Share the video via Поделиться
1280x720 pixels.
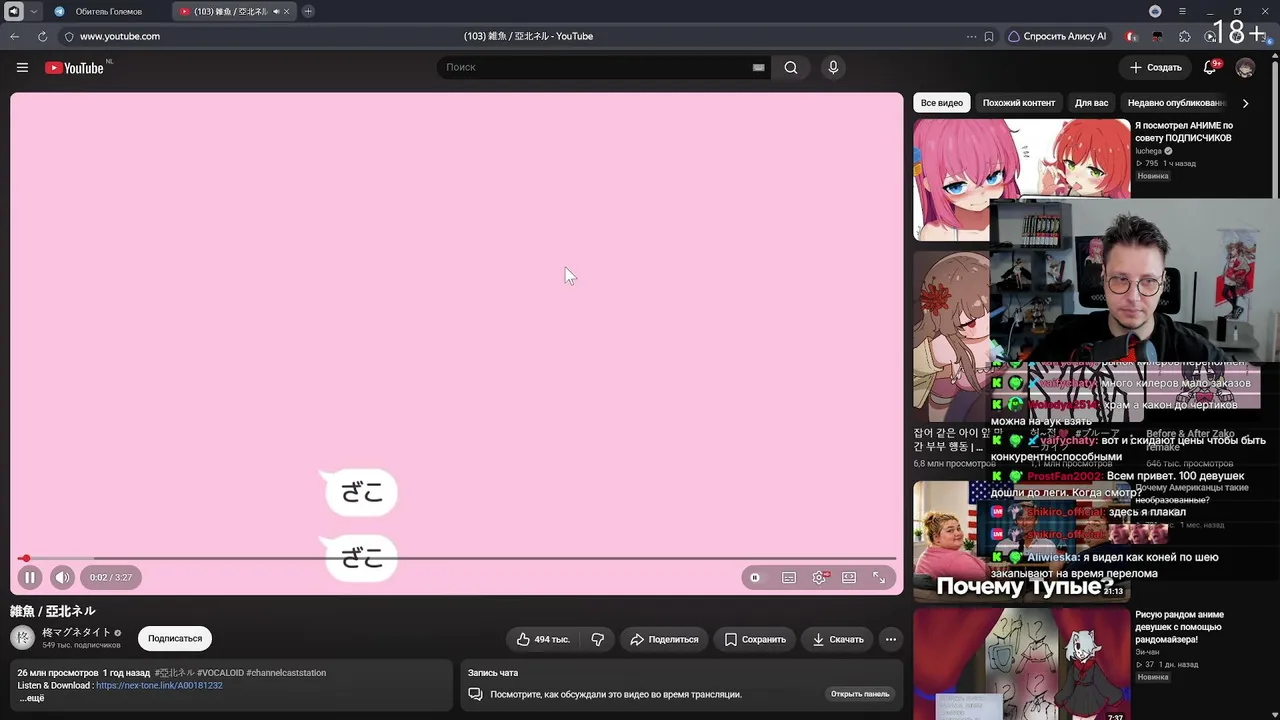(x=664, y=639)
